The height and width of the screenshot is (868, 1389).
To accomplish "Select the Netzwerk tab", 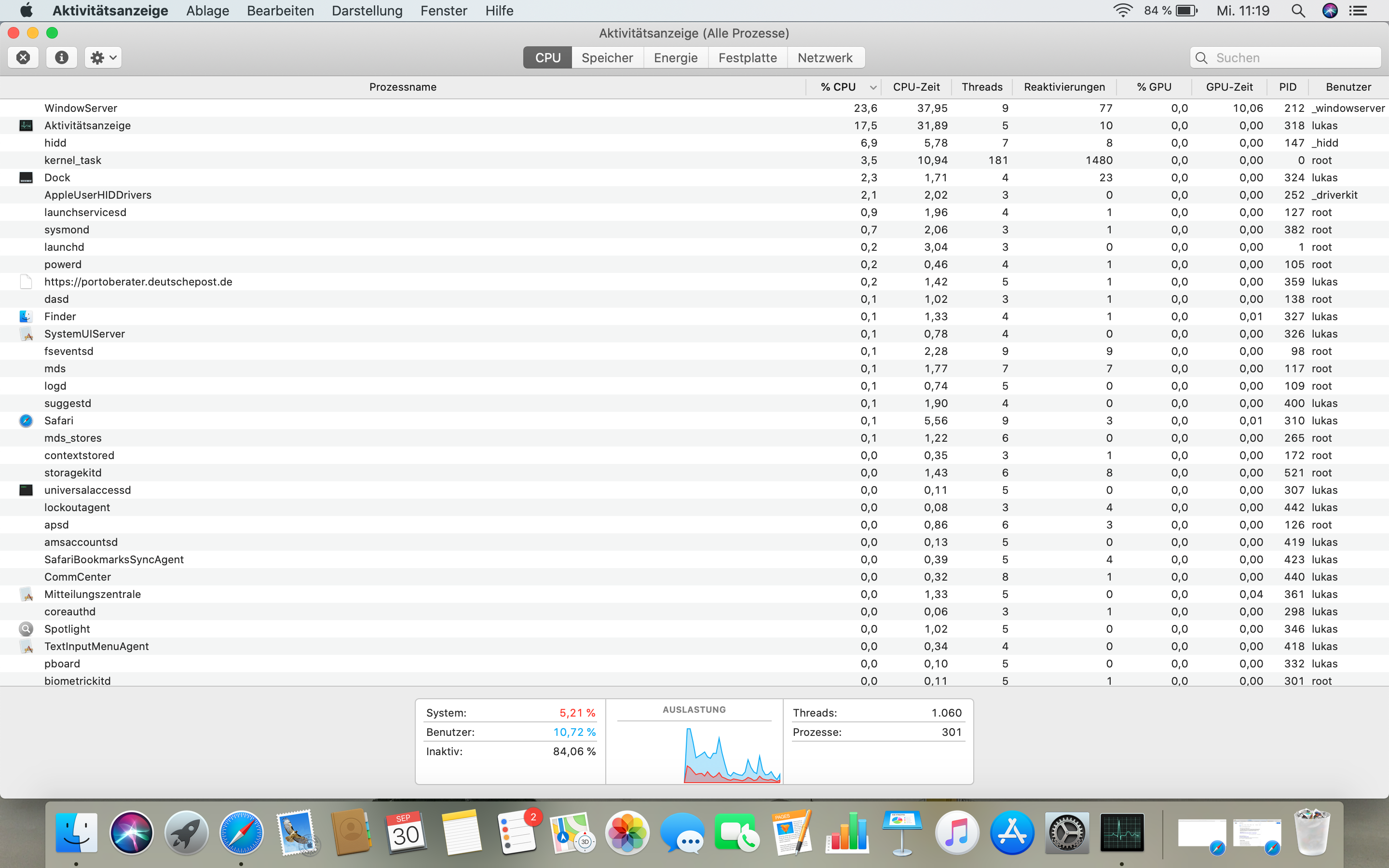I will point(824,57).
